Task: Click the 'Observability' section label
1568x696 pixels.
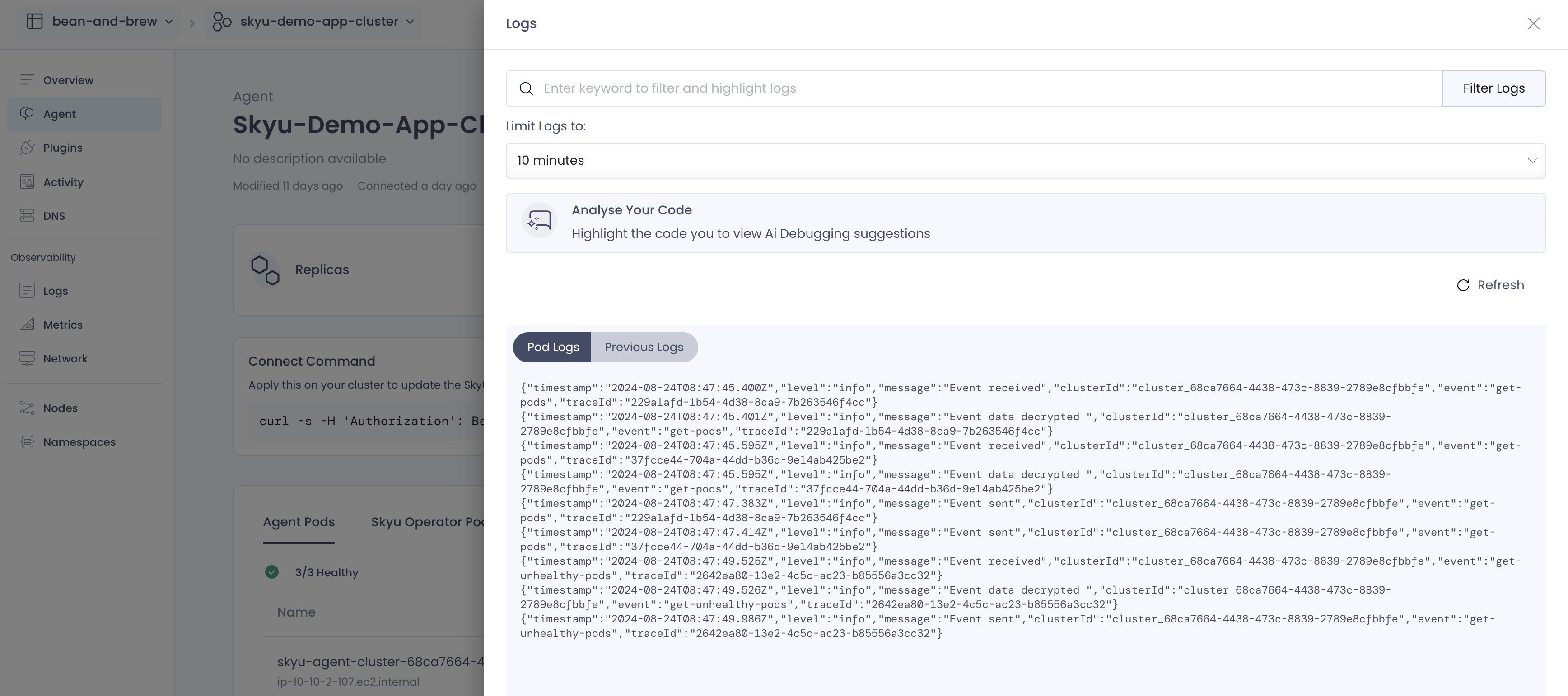Action: pos(43,258)
